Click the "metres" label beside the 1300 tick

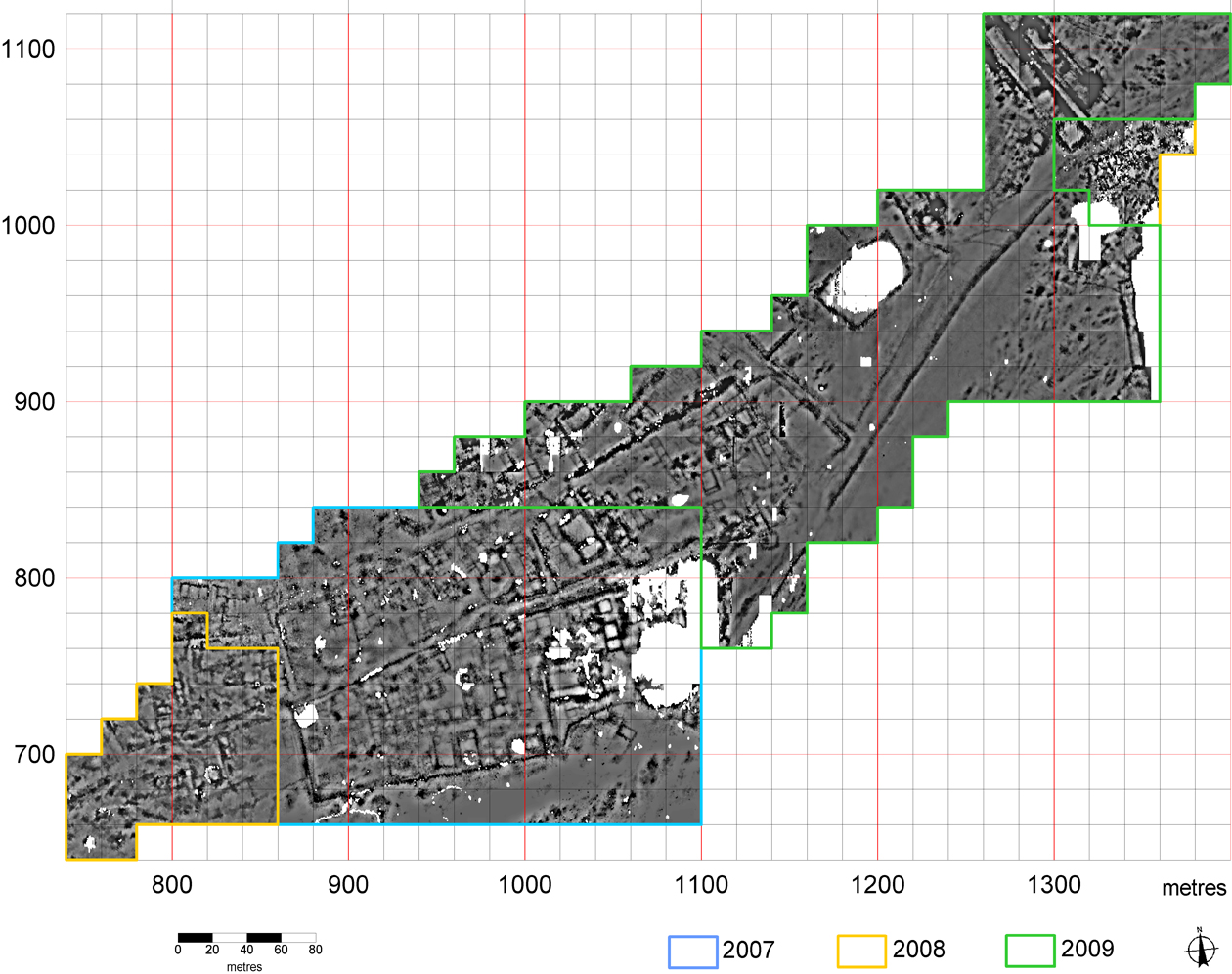pos(1194,888)
